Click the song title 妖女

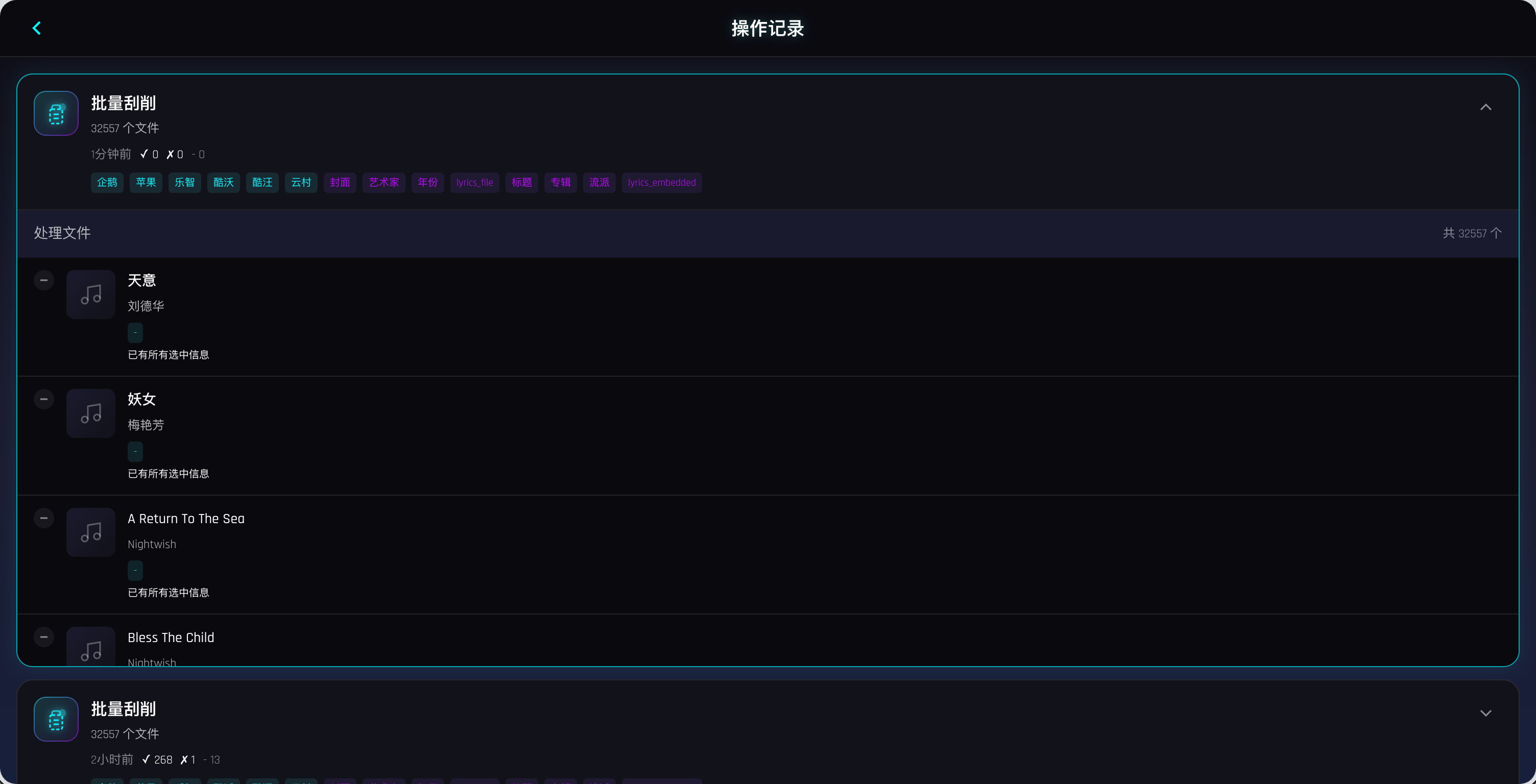(x=142, y=399)
